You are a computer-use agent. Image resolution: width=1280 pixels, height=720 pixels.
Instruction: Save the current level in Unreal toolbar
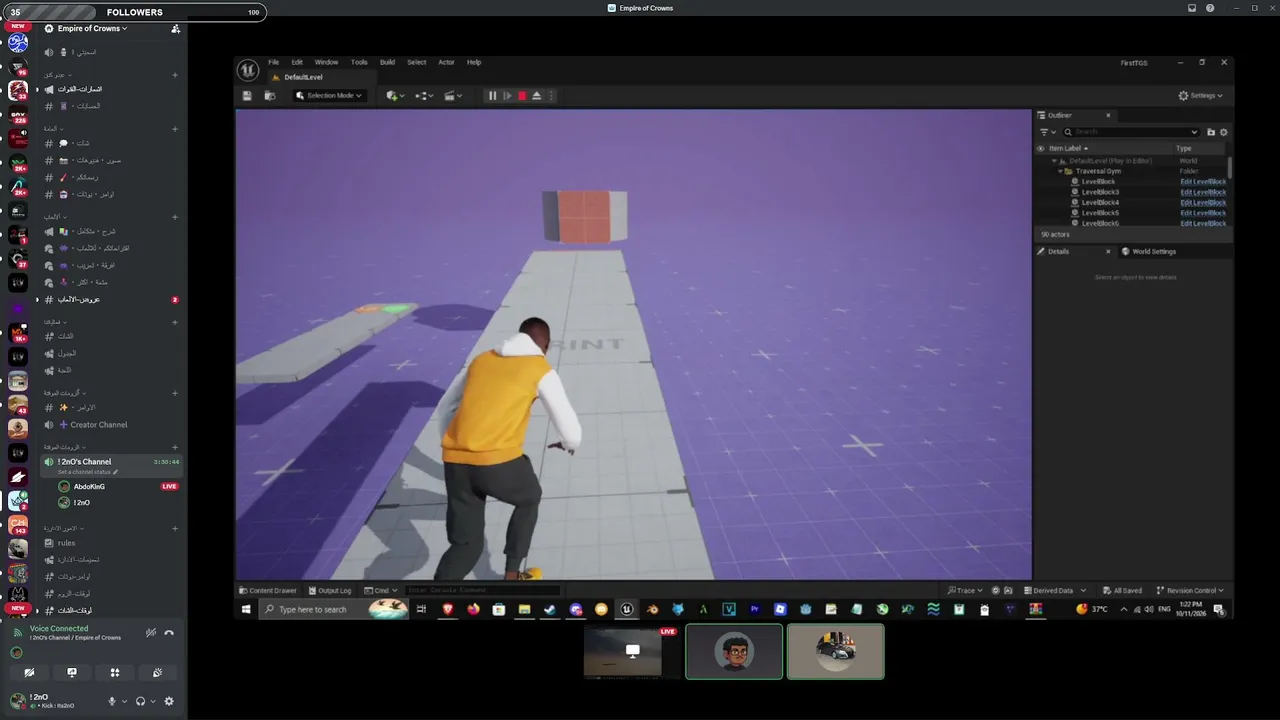(247, 96)
